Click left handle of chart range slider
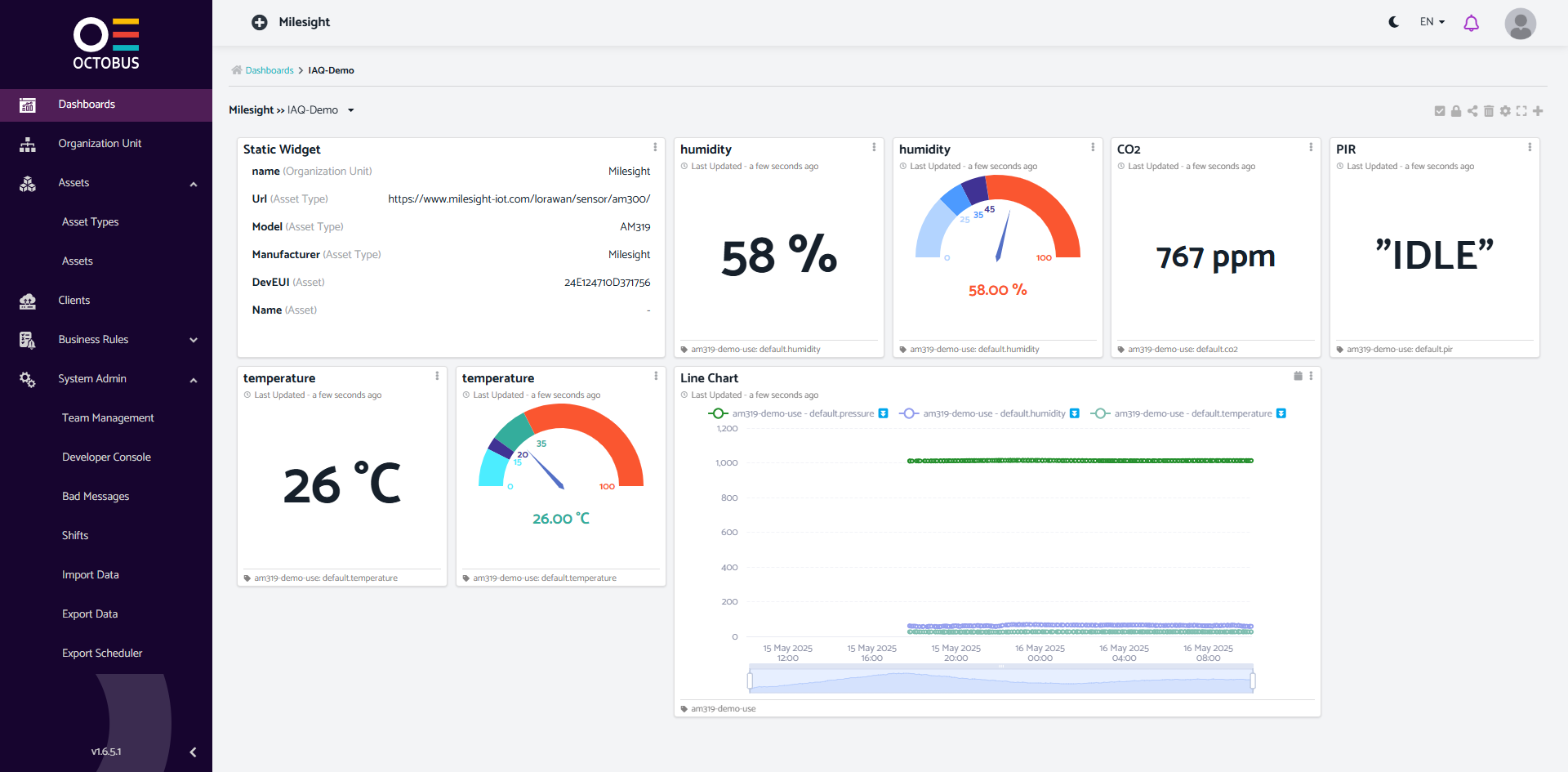The width and height of the screenshot is (1568, 772). 750,681
